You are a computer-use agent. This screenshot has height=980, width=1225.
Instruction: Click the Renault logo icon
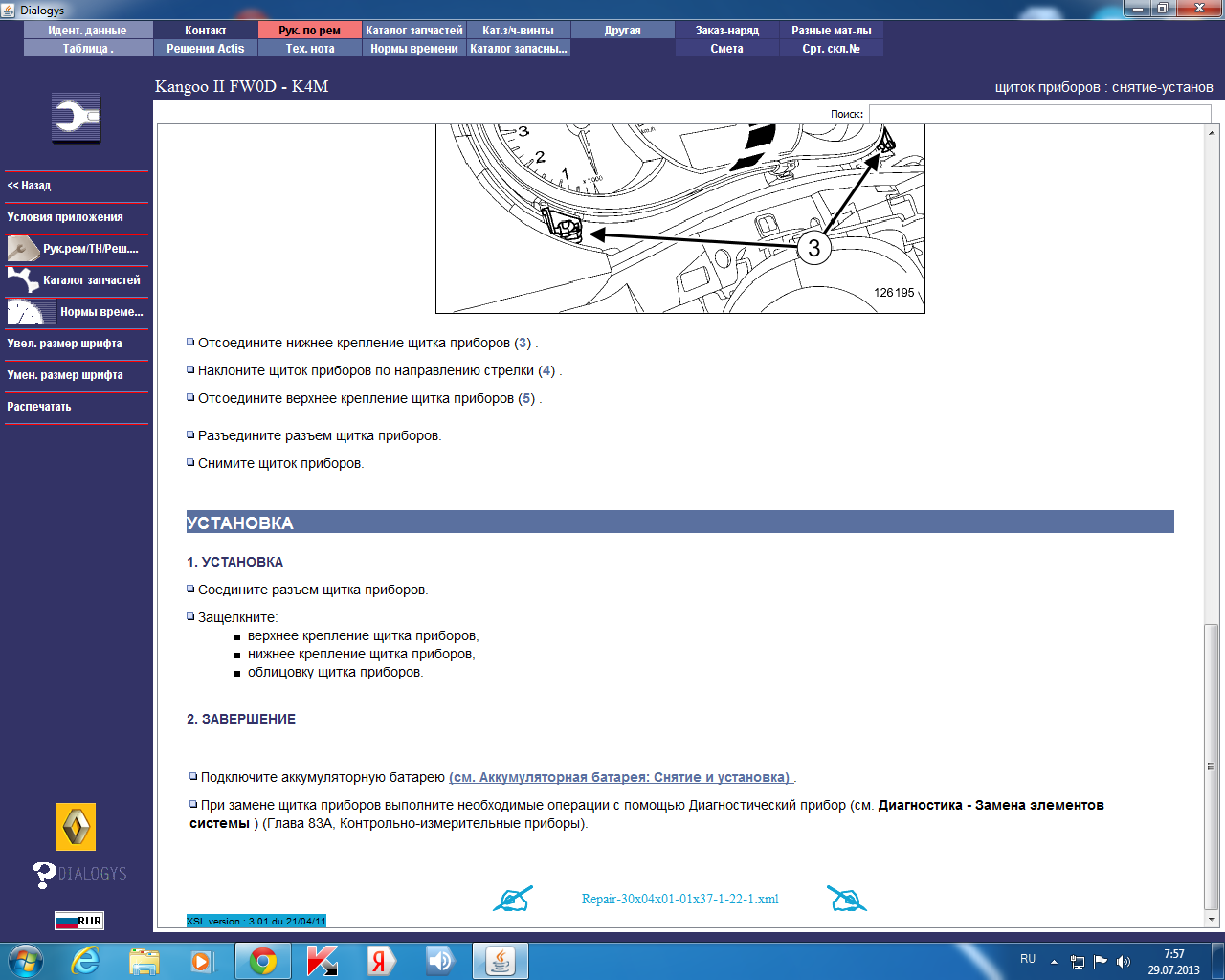[77, 827]
